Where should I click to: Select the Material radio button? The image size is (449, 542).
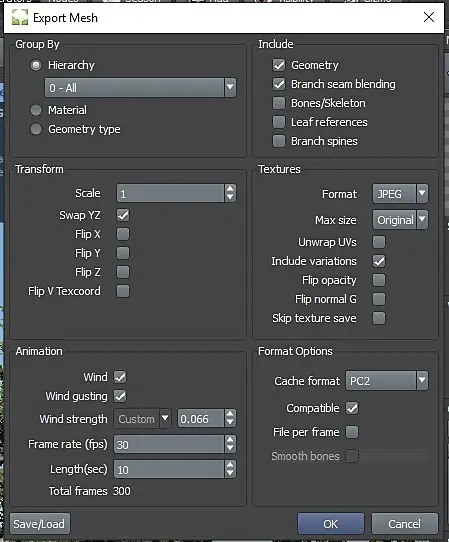point(36,110)
